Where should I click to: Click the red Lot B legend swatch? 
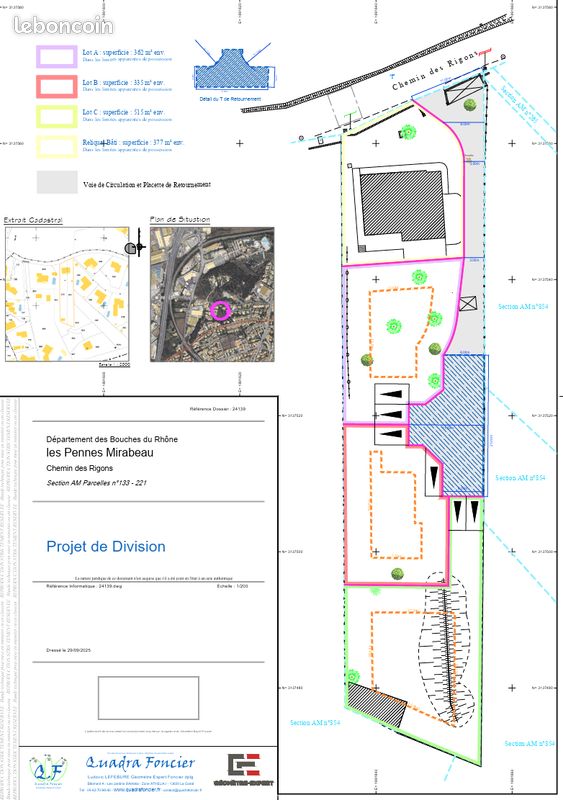[x=57, y=87]
